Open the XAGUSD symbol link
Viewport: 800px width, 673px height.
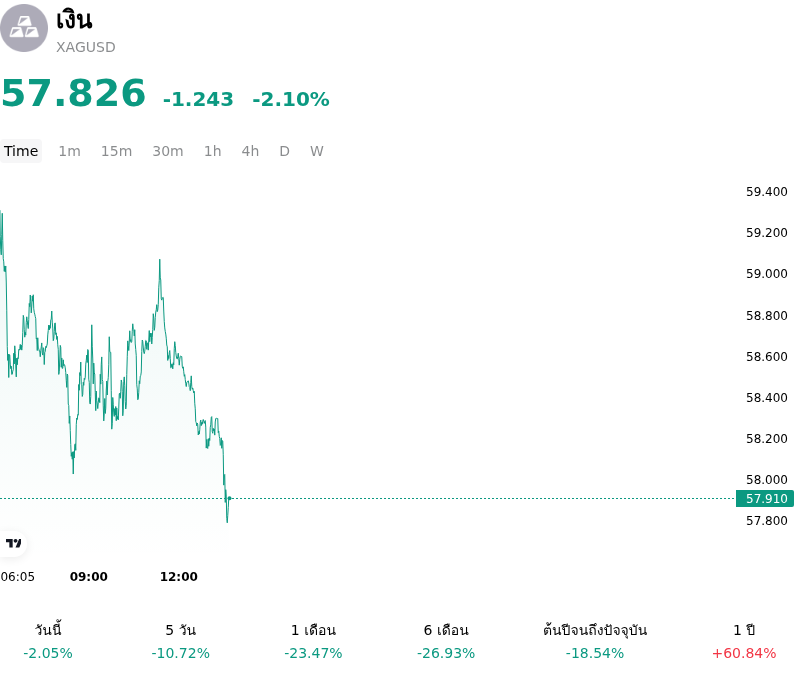point(86,47)
